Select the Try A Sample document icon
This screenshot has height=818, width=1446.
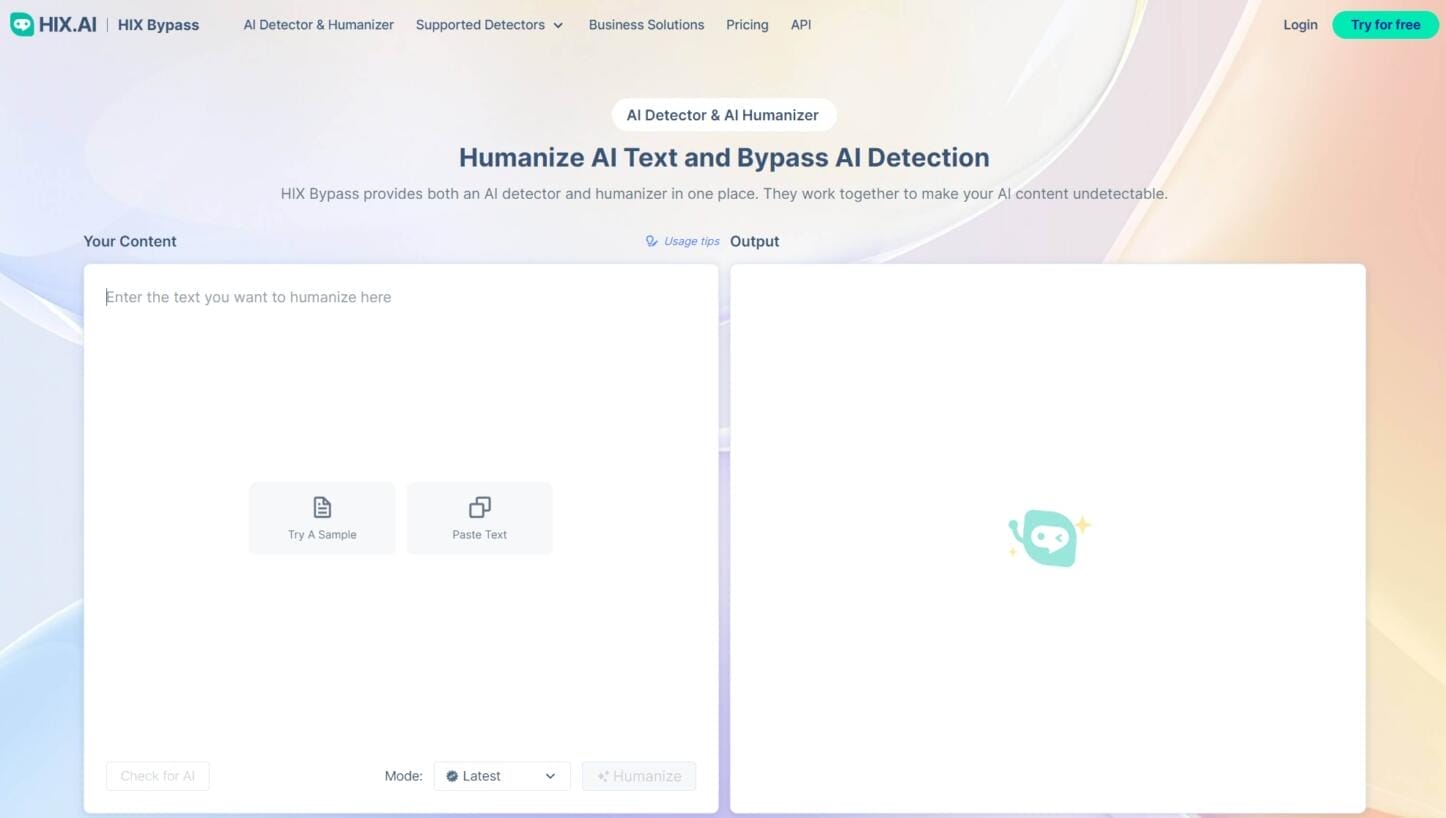click(321, 507)
